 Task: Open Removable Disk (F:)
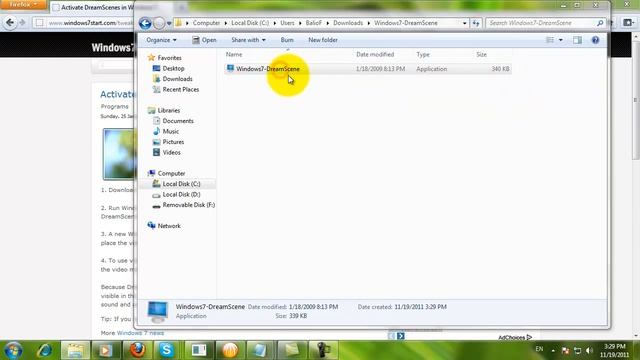[x=189, y=205]
